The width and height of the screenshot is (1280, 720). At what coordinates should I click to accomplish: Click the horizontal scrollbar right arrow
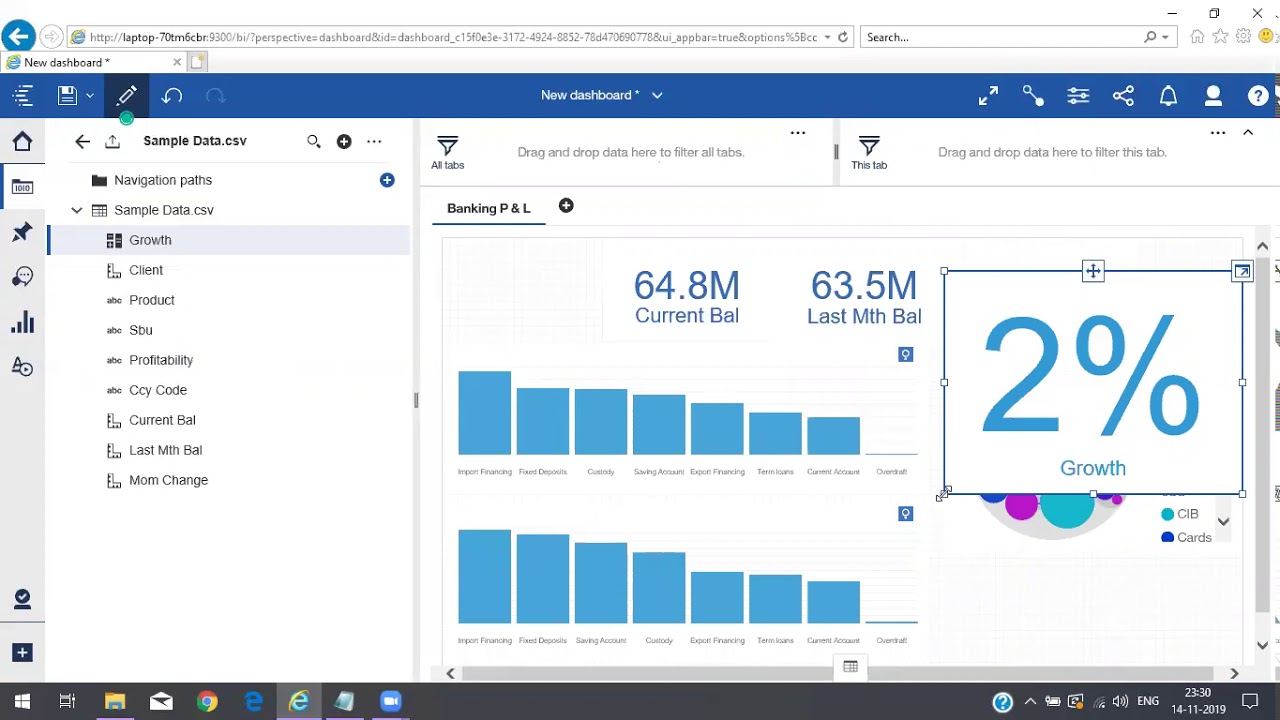(1234, 674)
